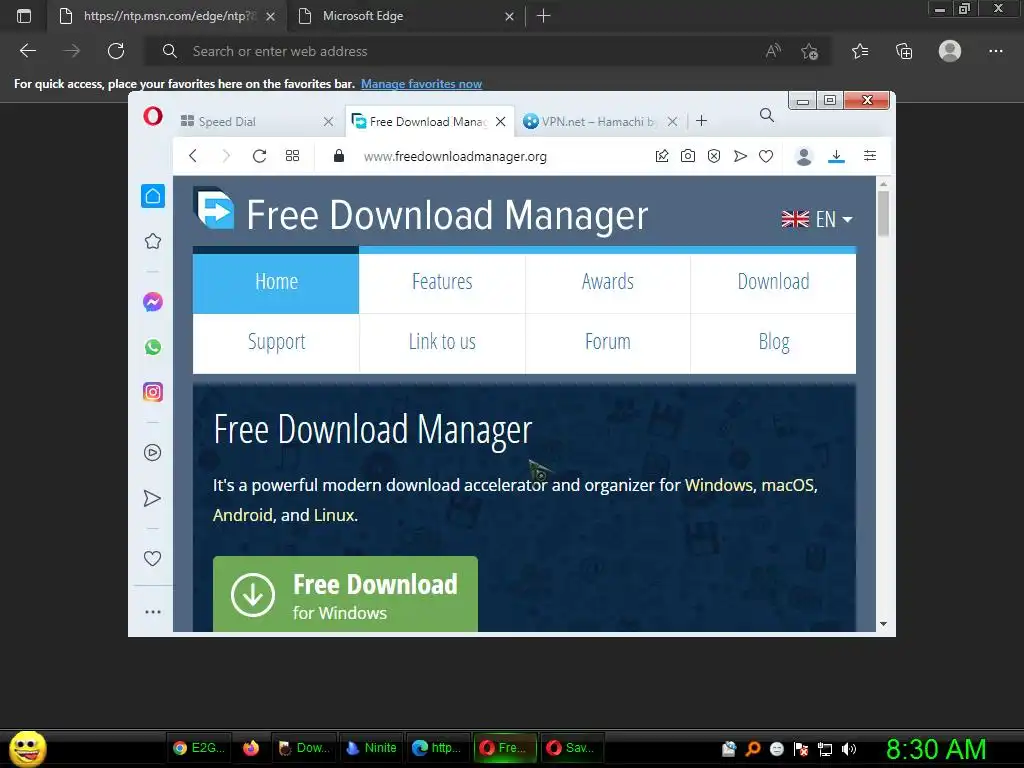Go back in Opera toolbar
This screenshot has height=768, width=1024.
click(193, 155)
